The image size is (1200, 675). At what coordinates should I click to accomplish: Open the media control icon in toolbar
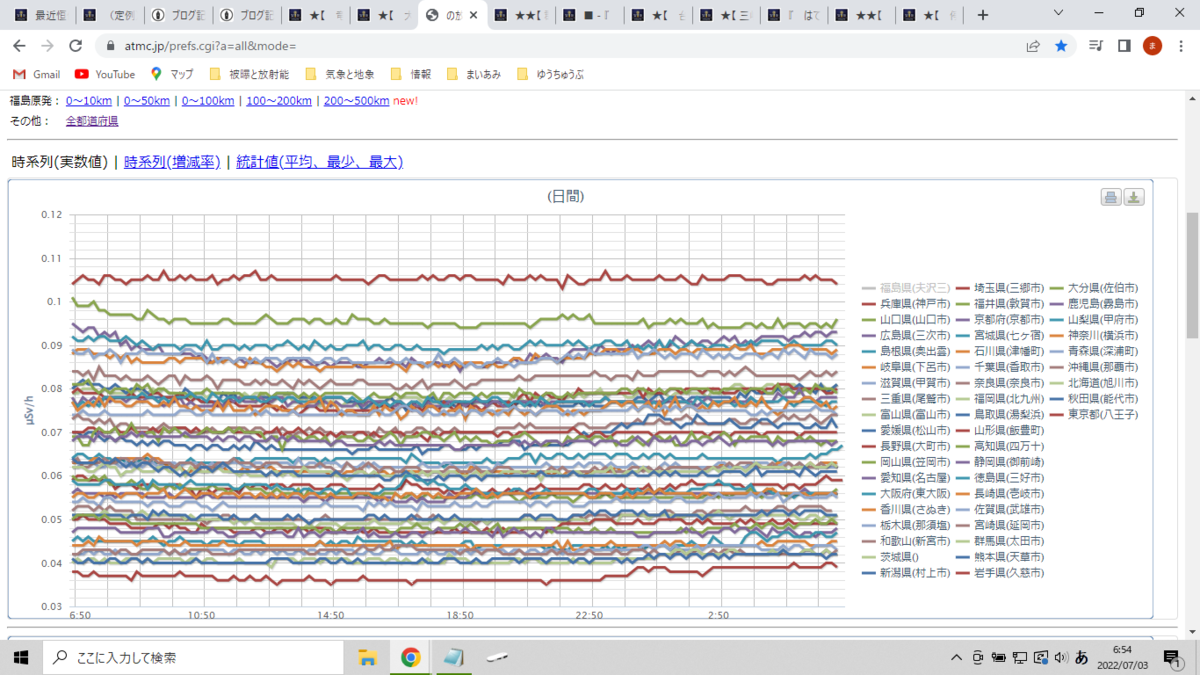[1096, 46]
